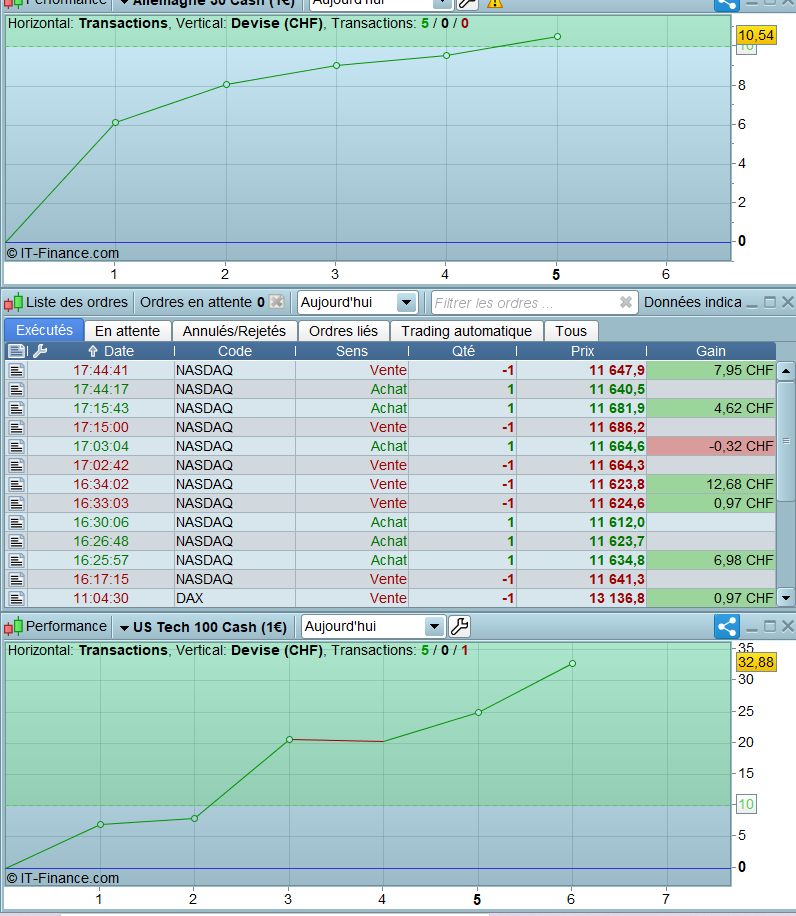Switch to the Exécutés tab

[44, 330]
